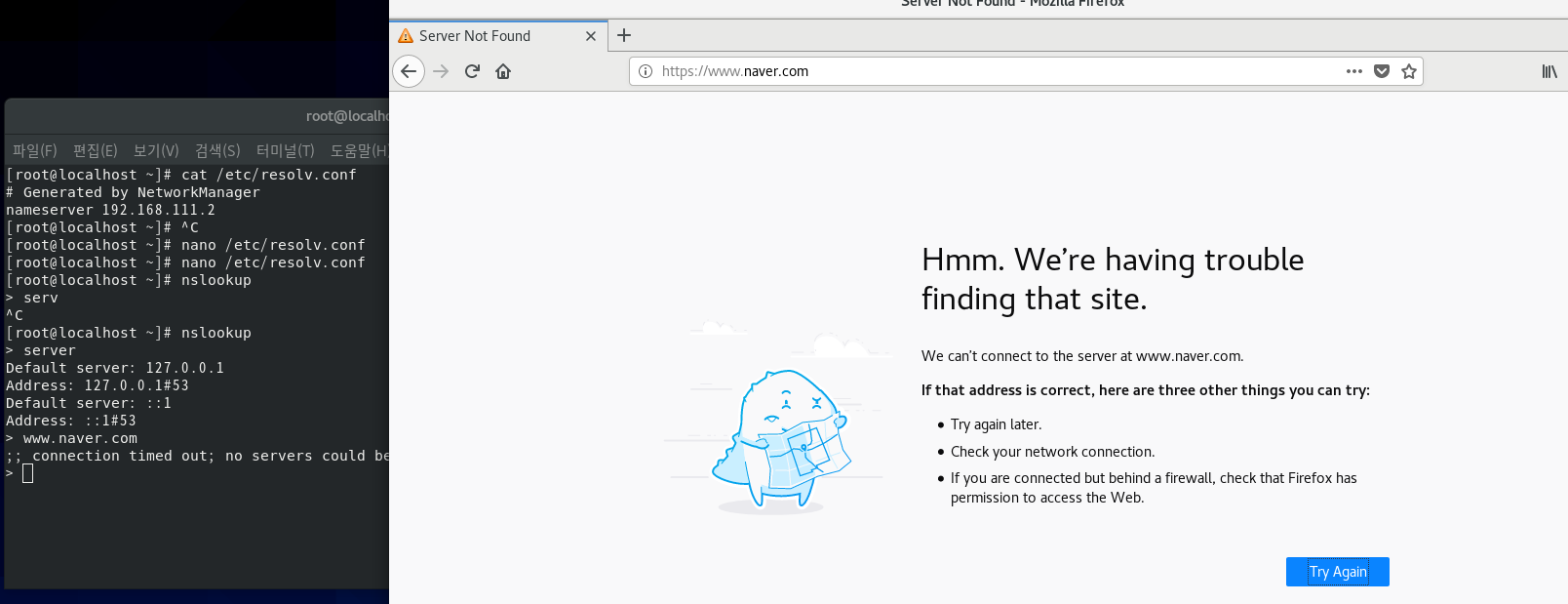Open a new tab with plus button
The height and width of the screenshot is (604, 1568).
pos(624,35)
